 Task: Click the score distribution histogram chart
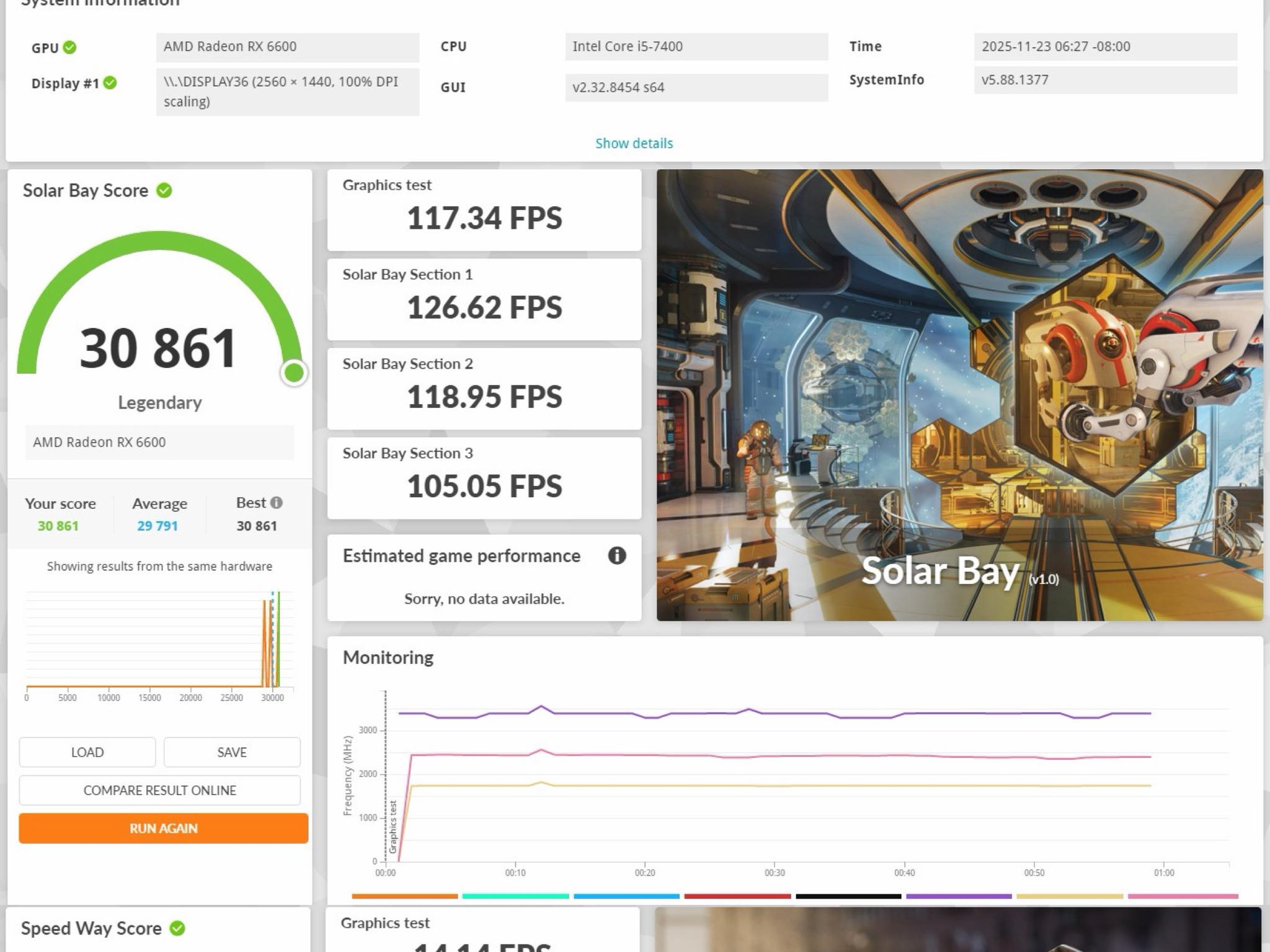[159, 646]
